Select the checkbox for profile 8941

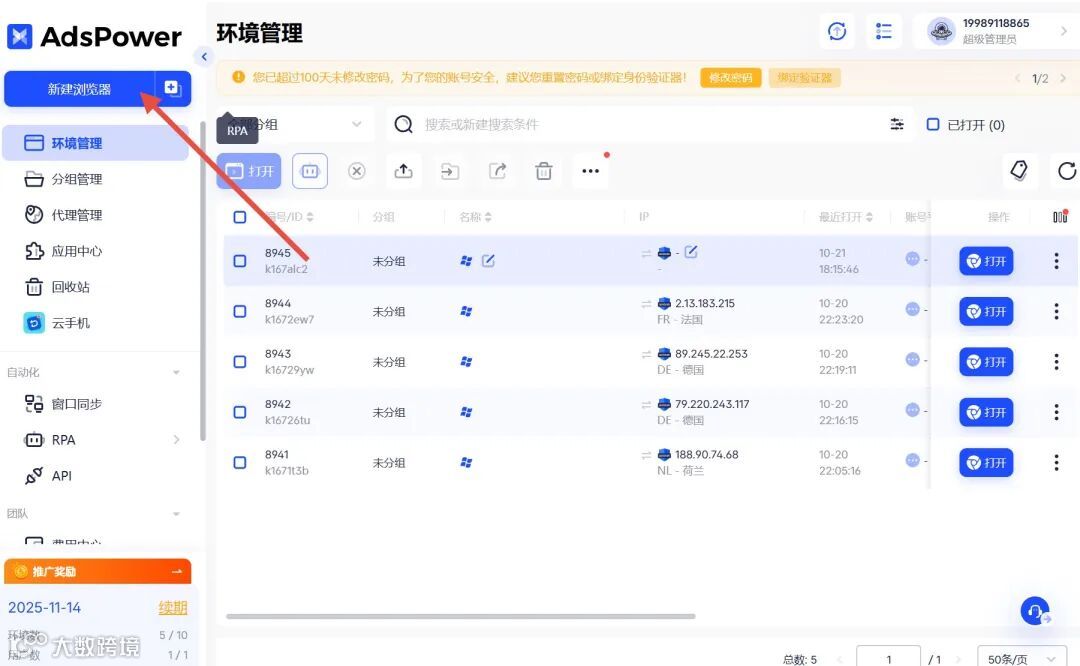tap(240, 462)
